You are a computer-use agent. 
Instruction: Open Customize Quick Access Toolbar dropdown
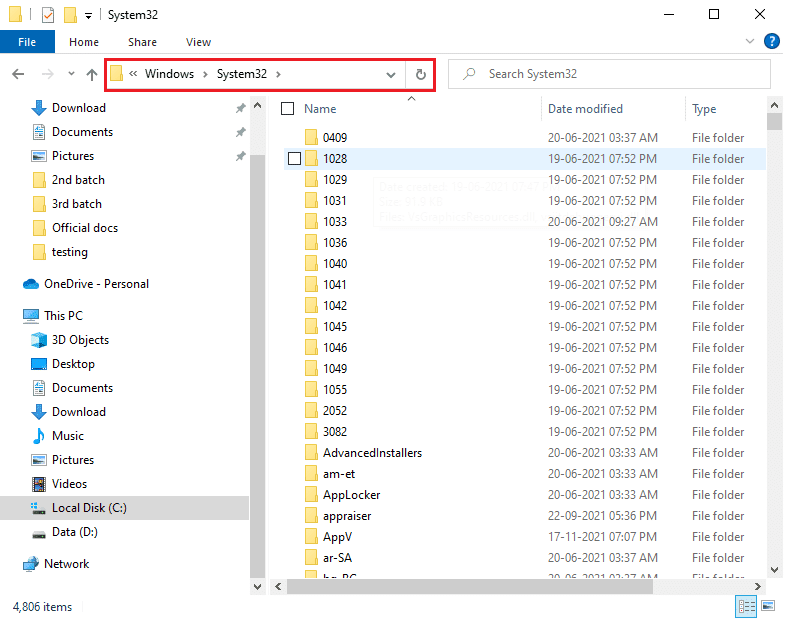coord(88,16)
